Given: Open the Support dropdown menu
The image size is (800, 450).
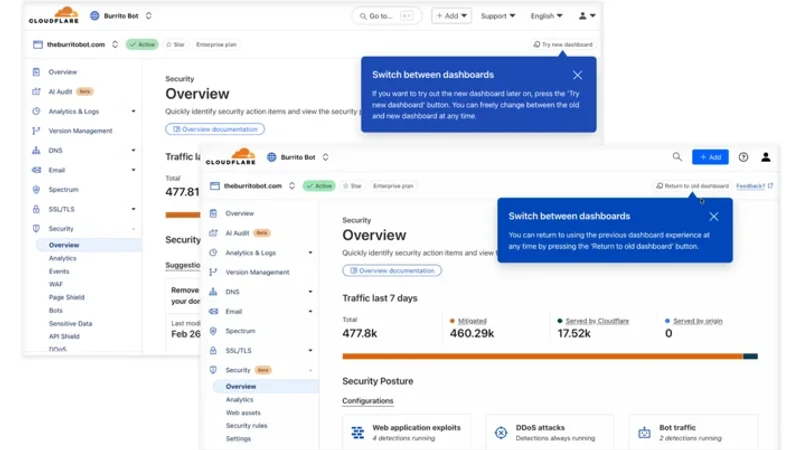Looking at the screenshot, I should tap(498, 16).
